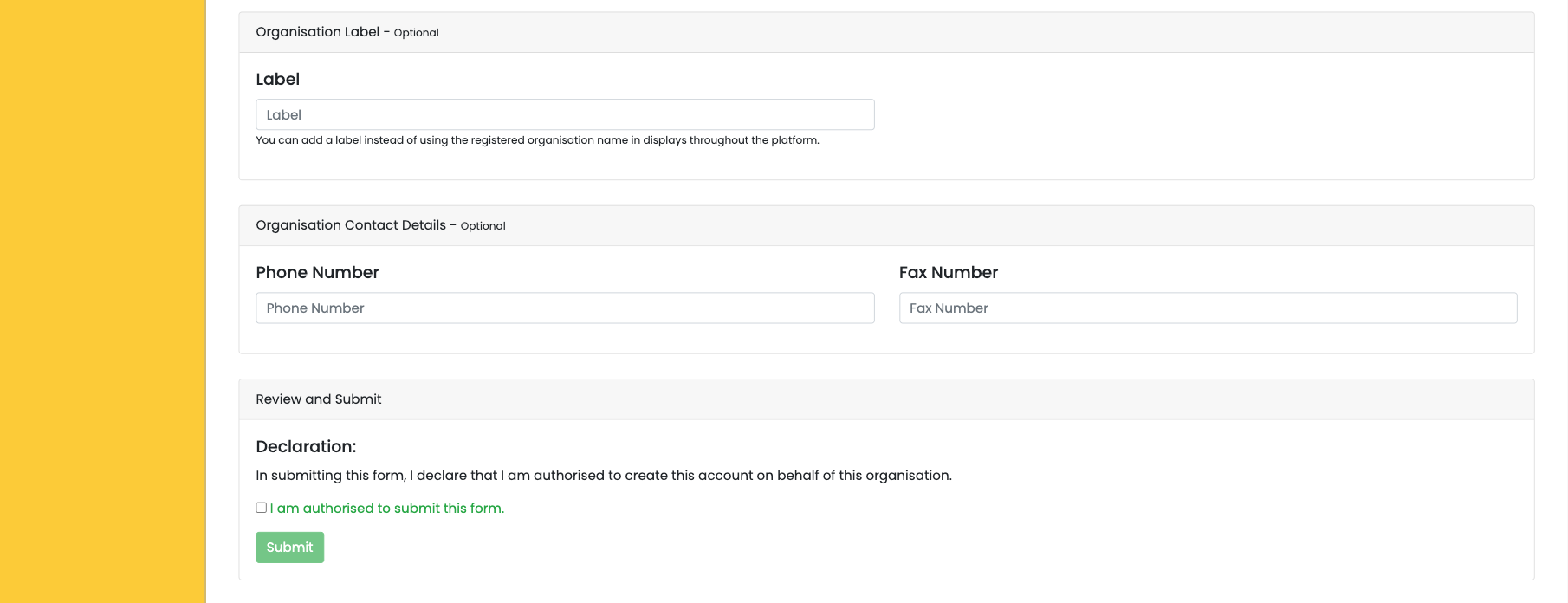Screen dimensions: 1568x603
Task: Click the helper text below the Label field
Action: (x=537, y=140)
